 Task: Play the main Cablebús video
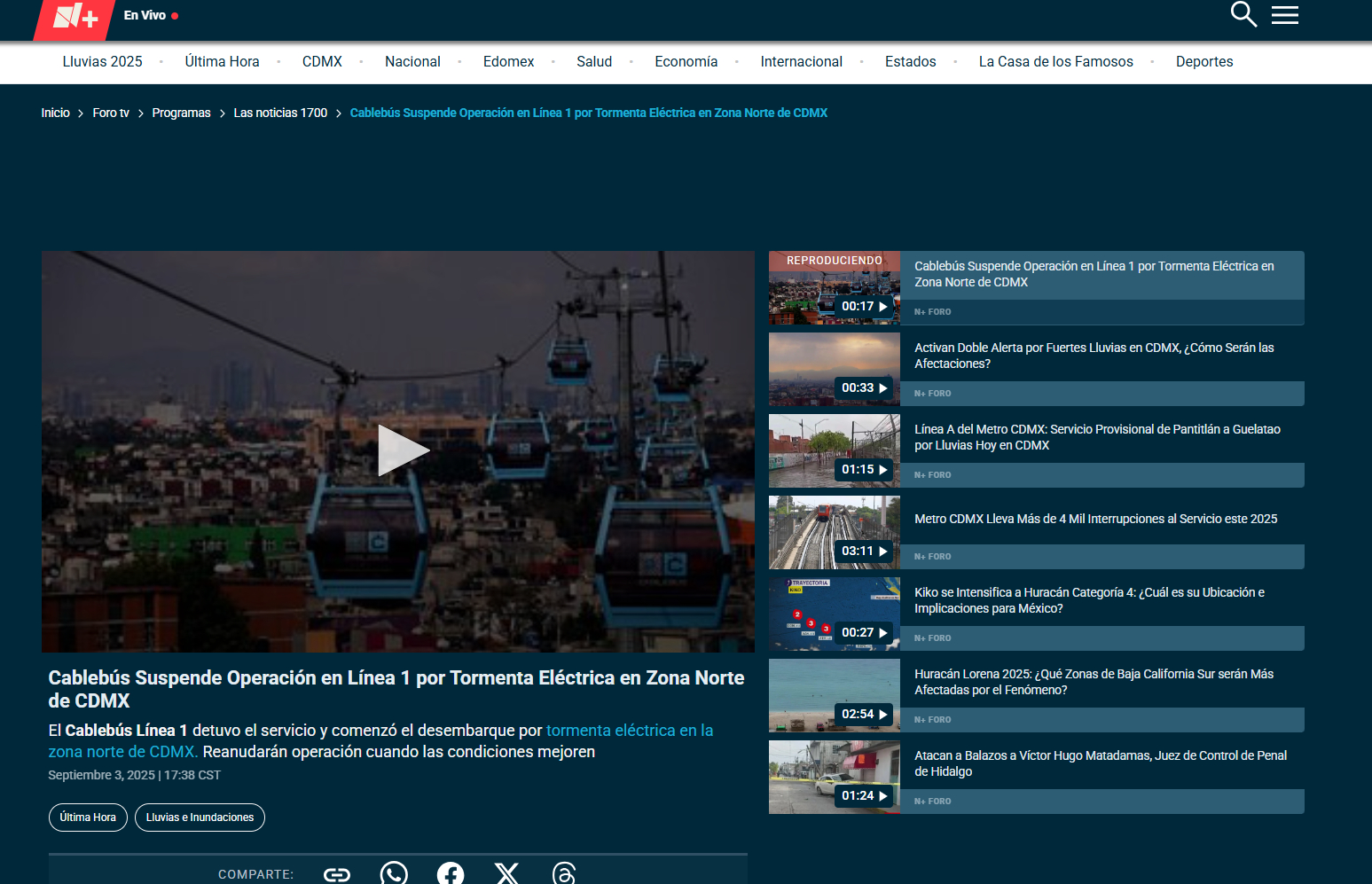(x=403, y=451)
